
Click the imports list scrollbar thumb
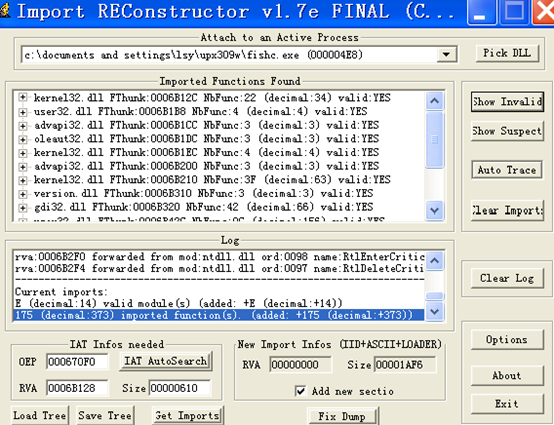[x=434, y=140]
